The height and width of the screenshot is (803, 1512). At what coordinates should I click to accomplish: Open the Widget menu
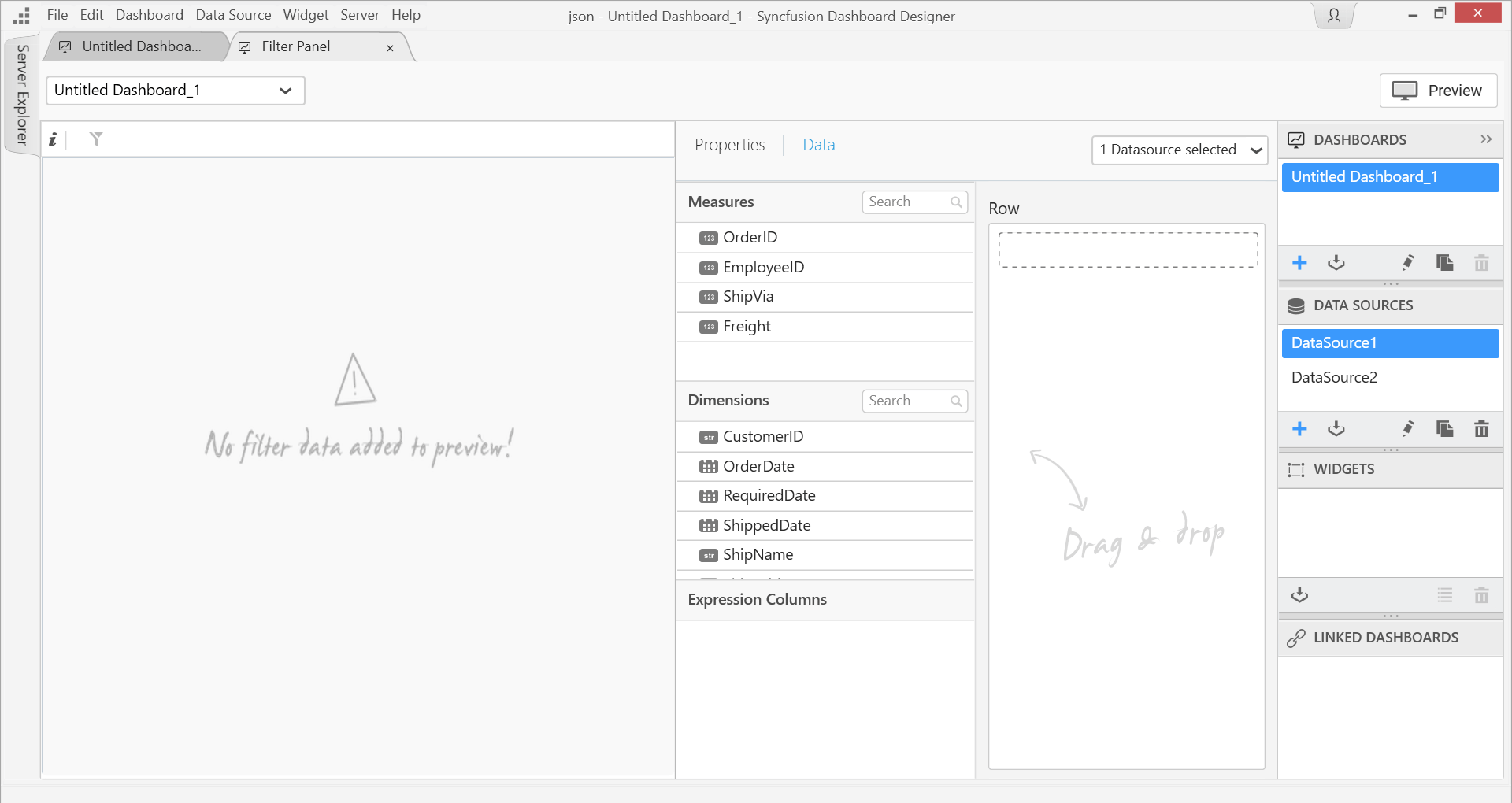(x=306, y=15)
